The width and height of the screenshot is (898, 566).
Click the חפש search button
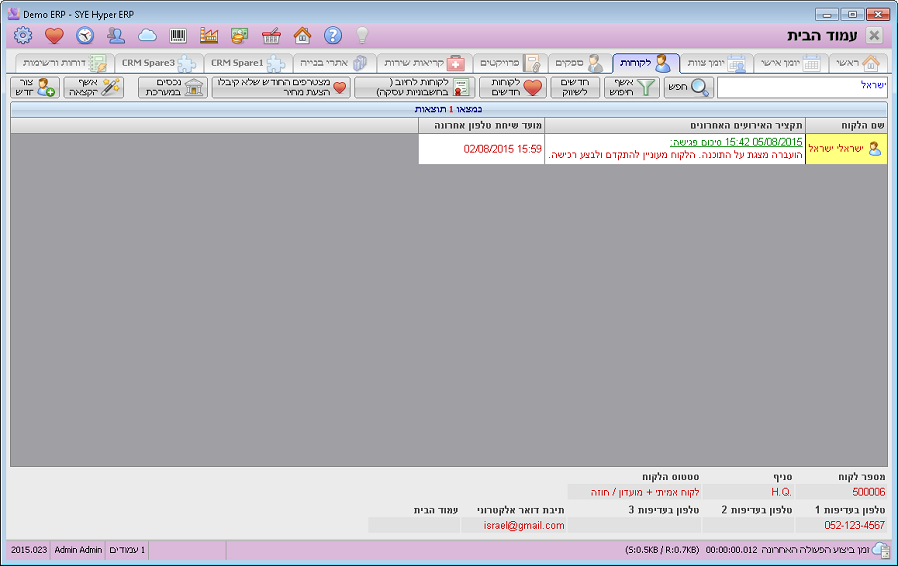tap(689, 88)
